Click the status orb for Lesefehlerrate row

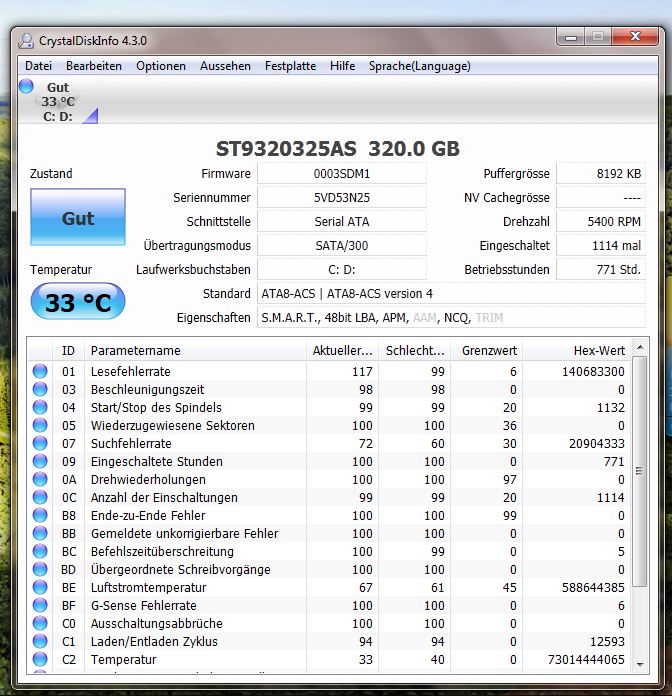40,371
